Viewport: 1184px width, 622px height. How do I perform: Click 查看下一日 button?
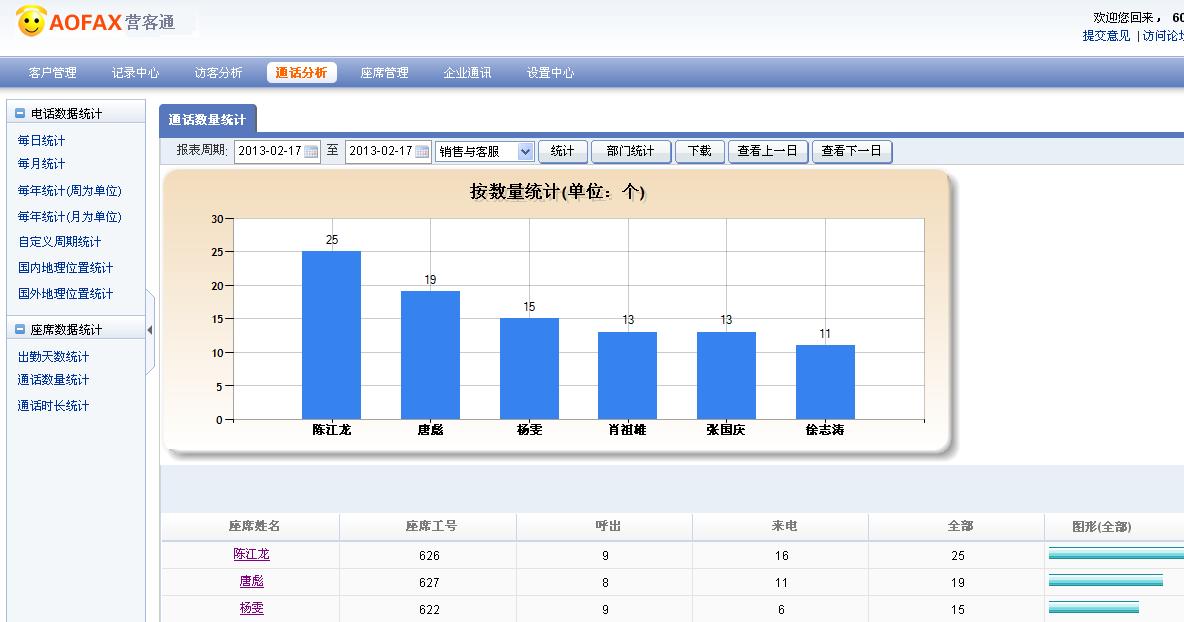click(852, 151)
